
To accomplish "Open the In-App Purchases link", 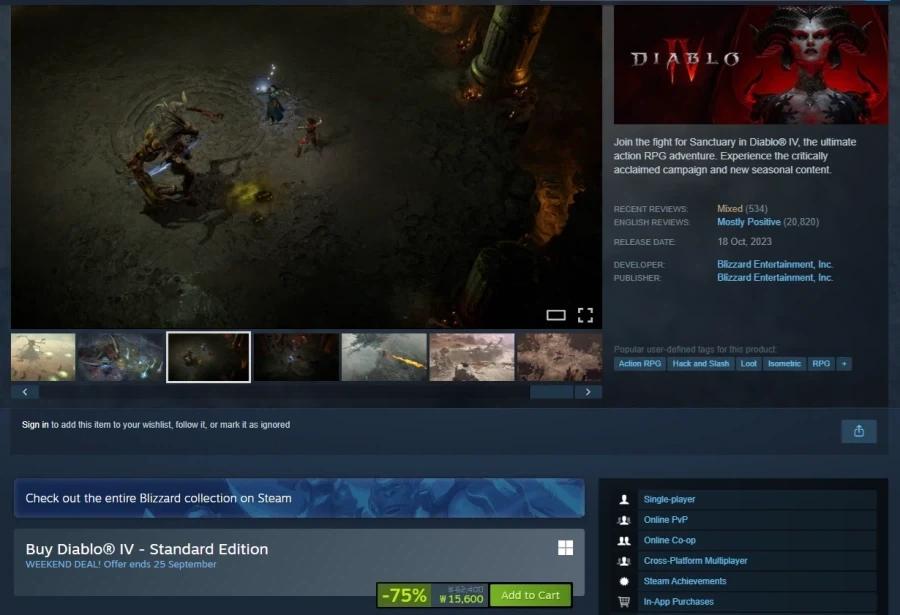I will tap(678, 602).
